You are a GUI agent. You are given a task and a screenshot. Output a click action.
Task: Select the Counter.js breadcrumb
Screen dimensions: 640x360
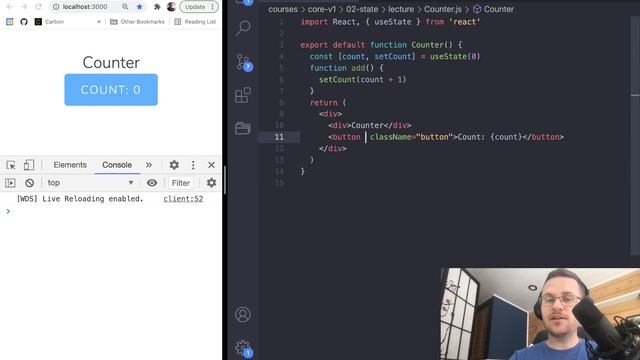(x=443, y=9)
